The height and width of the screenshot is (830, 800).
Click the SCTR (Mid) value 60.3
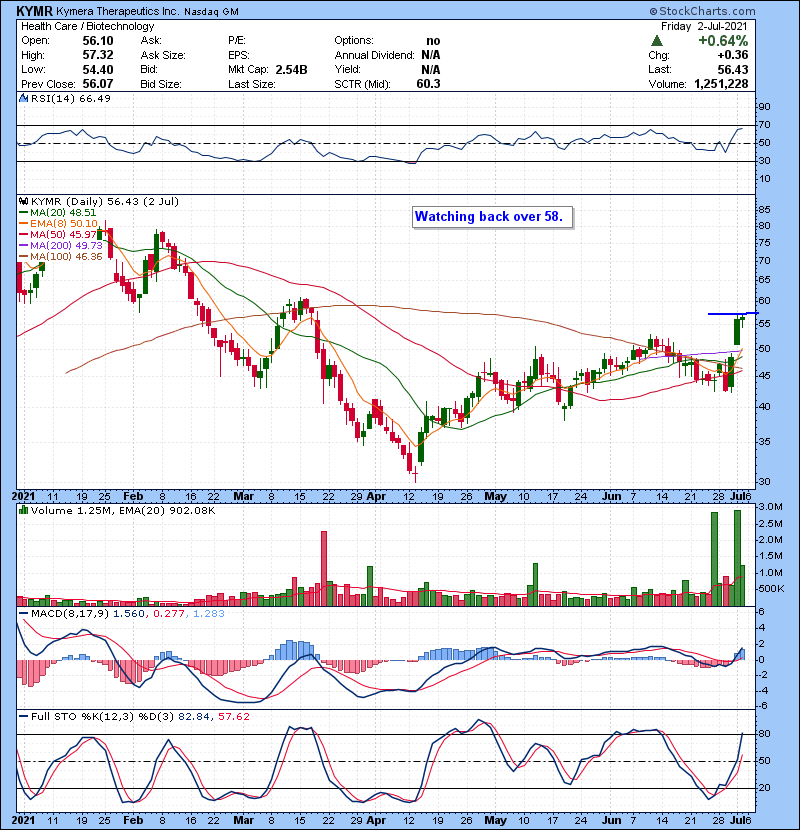[428, 84]
